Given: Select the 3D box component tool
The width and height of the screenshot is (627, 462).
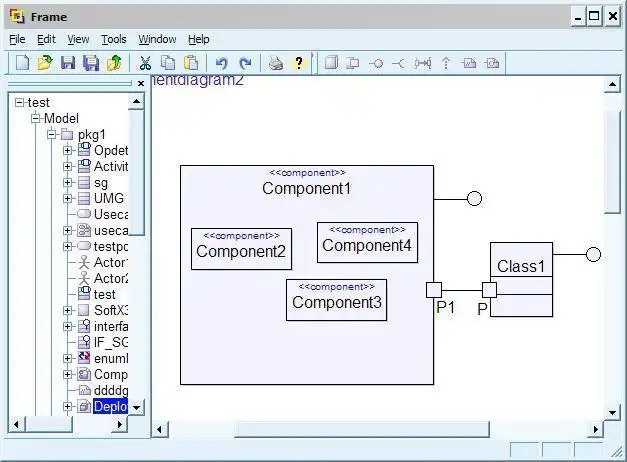Looking at the screenshot, I should pyautogui.click(x=331, y=63).
